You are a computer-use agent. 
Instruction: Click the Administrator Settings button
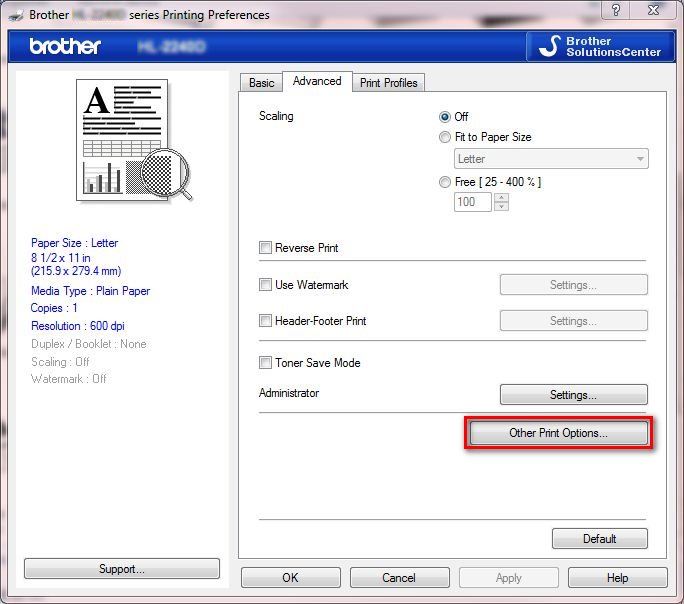coord(573,395)
